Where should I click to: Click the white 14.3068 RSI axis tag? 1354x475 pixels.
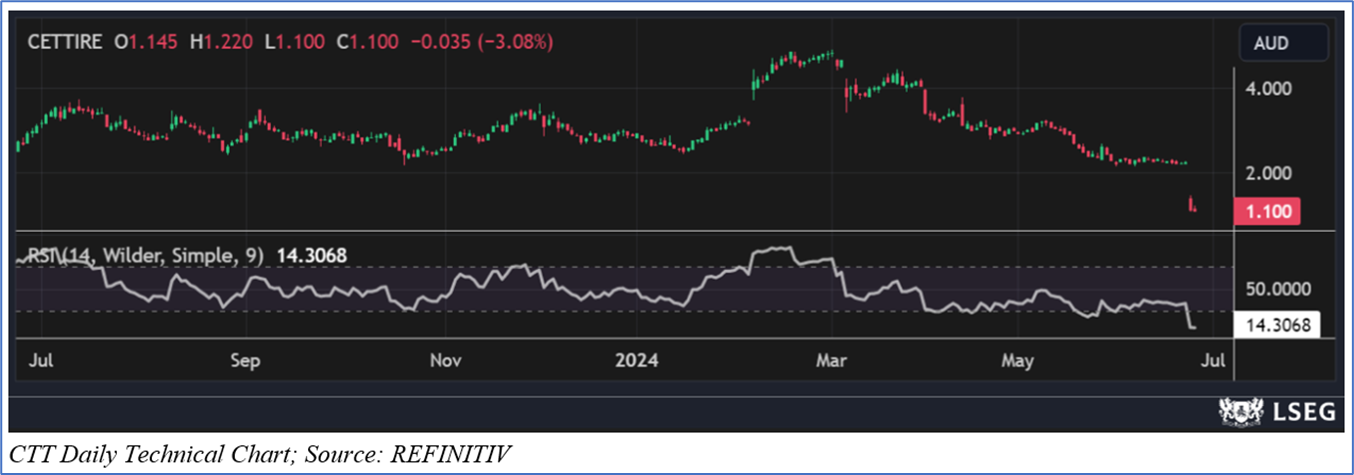click(x=1276, y=325)
